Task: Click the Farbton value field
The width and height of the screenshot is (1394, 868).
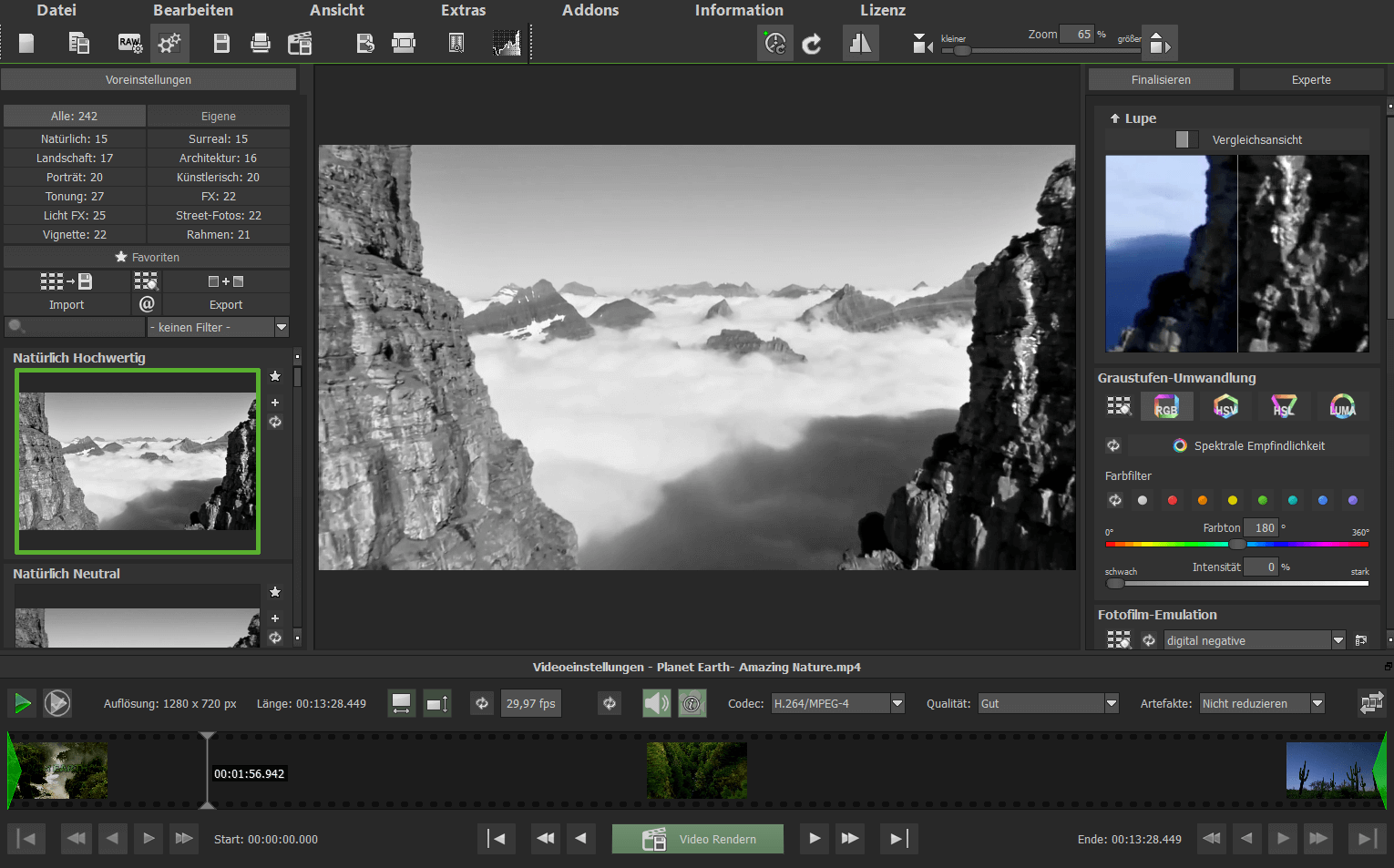Action: (x=1262, y=527)
